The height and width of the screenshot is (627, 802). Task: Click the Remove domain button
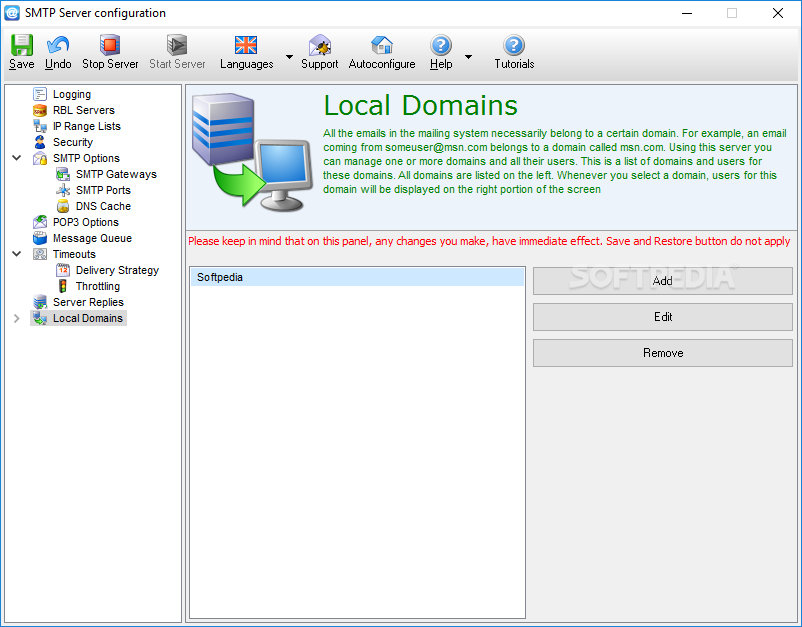[x=663, y=353]
